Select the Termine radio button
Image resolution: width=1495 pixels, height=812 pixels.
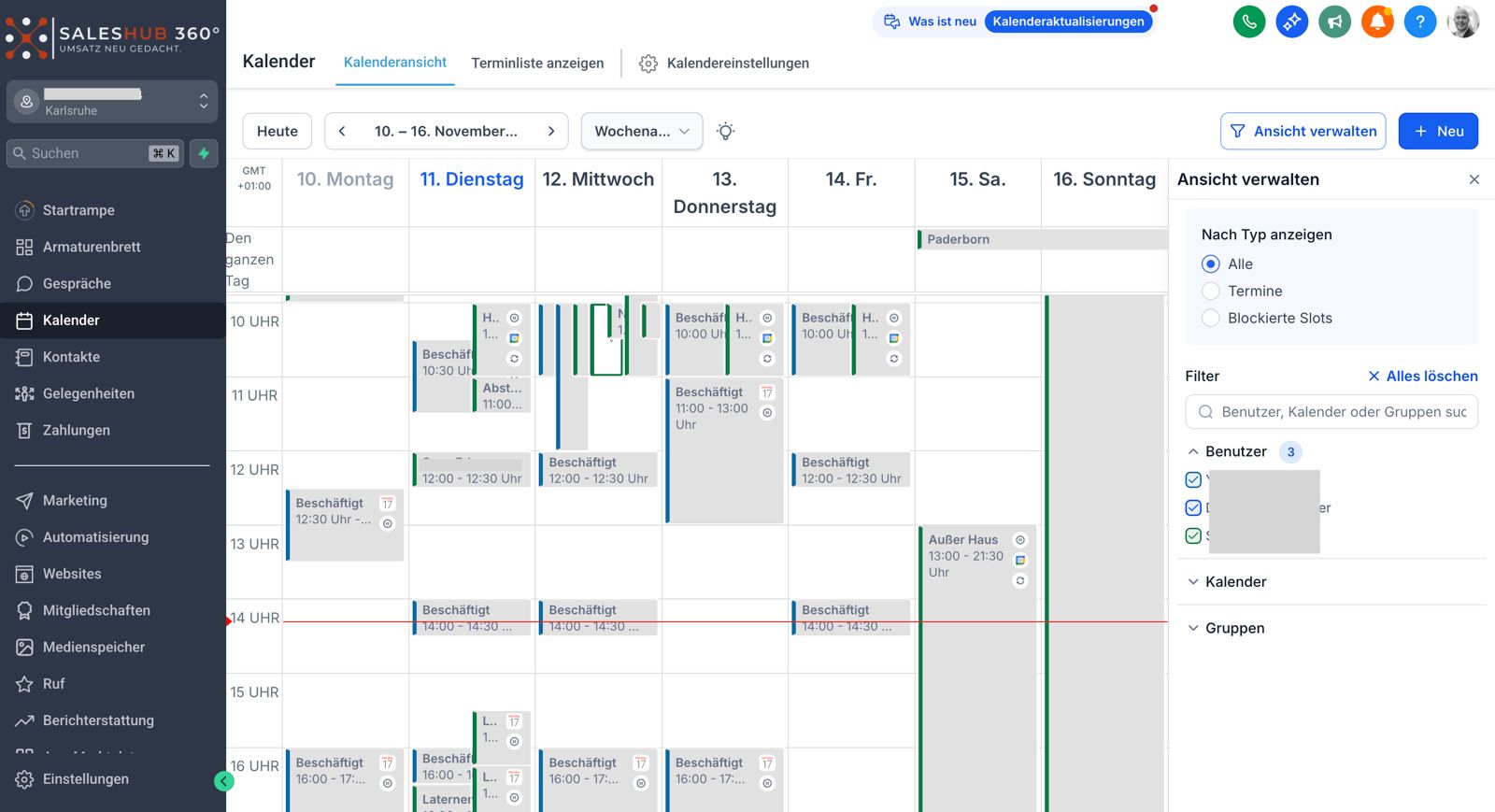(x=1211, y=292)
